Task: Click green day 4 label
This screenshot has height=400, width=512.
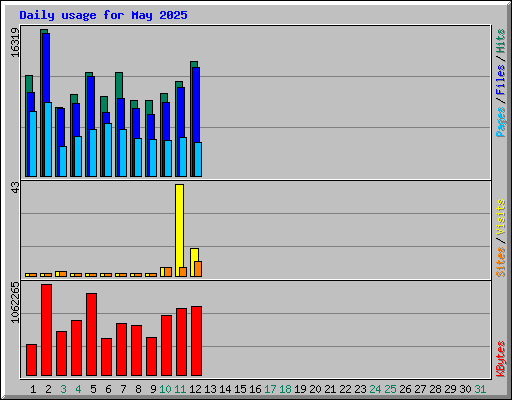Action: 78,389
